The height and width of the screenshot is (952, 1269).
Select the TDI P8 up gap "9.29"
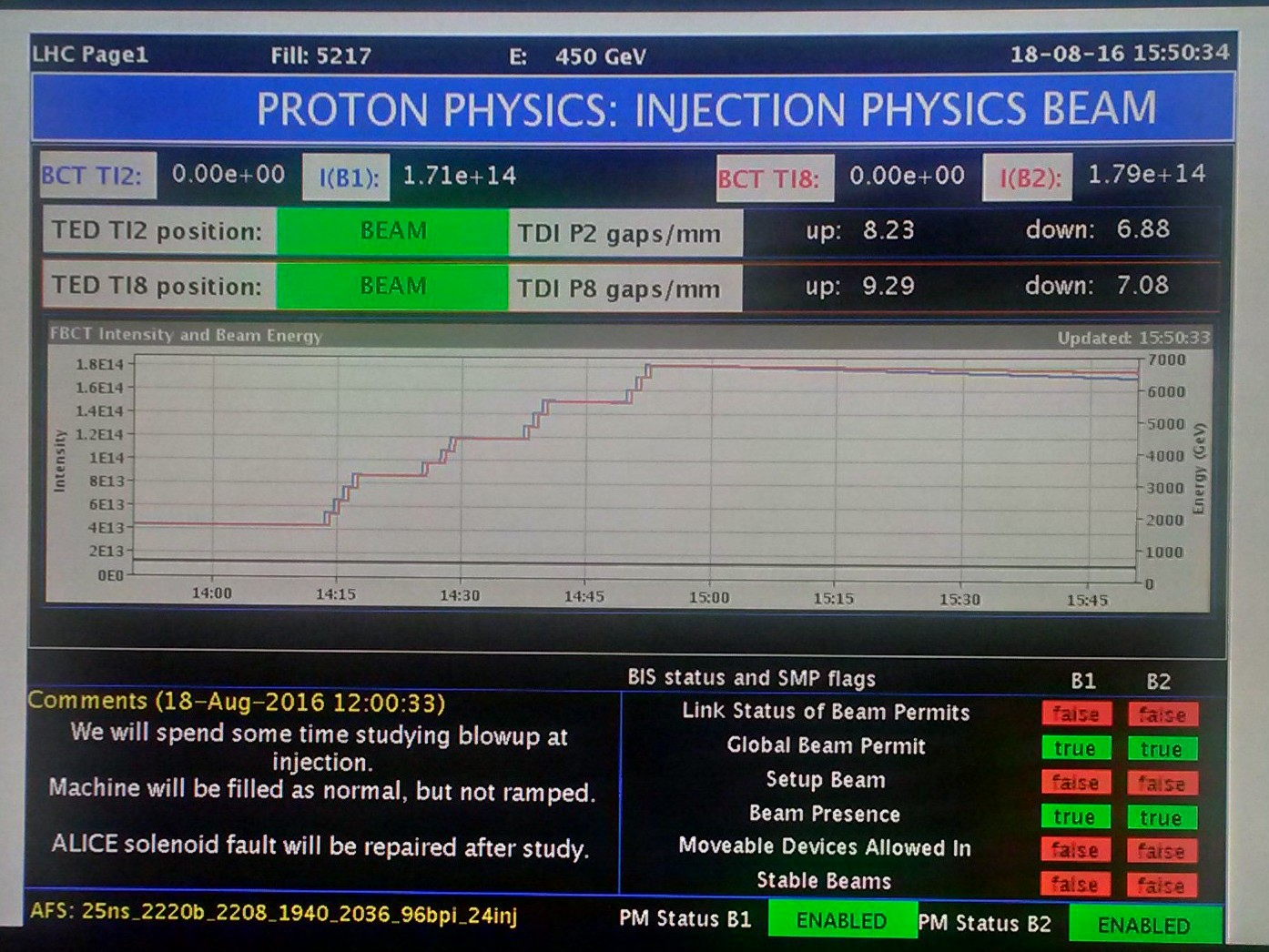[888, 287]
